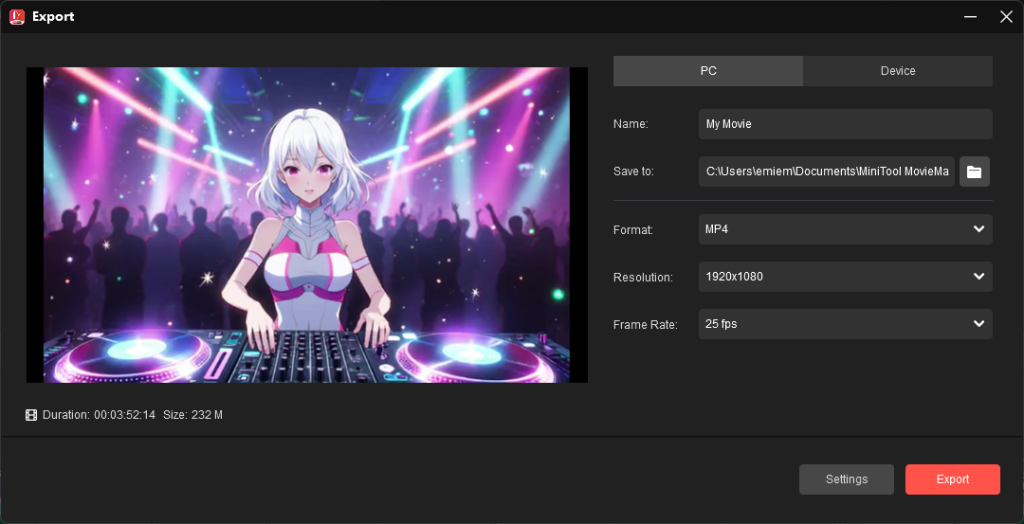Image resolution: width=1024 pixels, height=524 pixels.
Task: Minimize the Export window
Action: [x=969, y=17]
